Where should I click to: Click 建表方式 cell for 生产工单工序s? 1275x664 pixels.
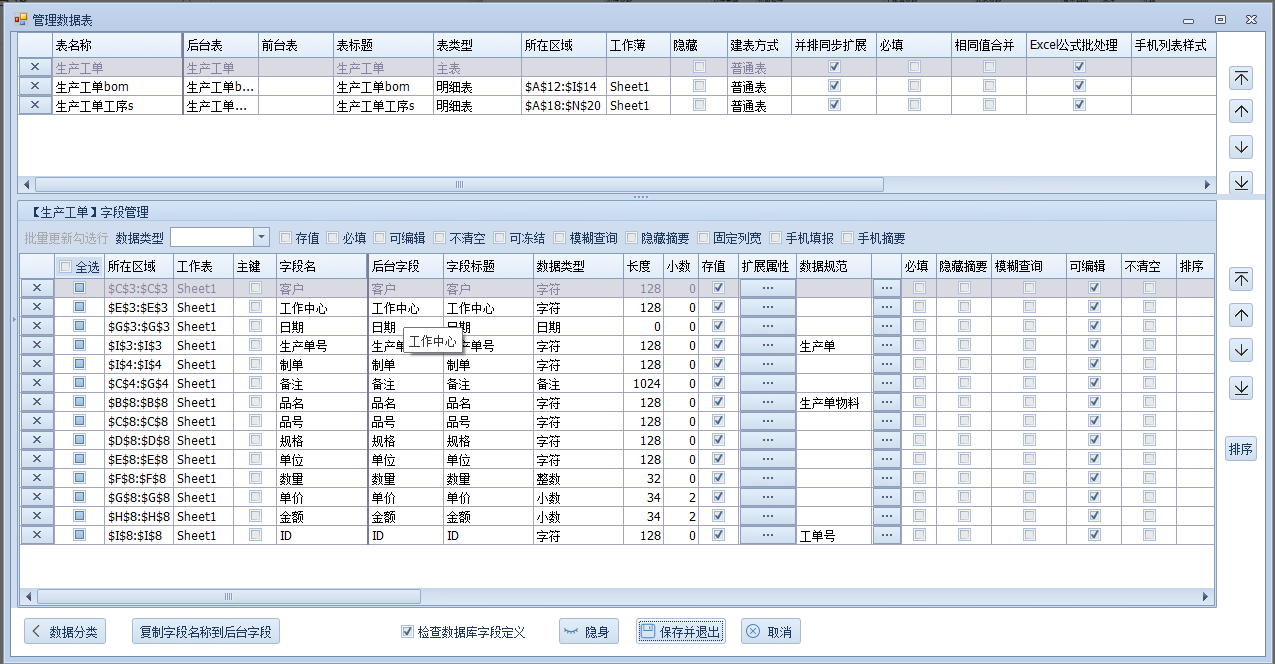(758, 105)
